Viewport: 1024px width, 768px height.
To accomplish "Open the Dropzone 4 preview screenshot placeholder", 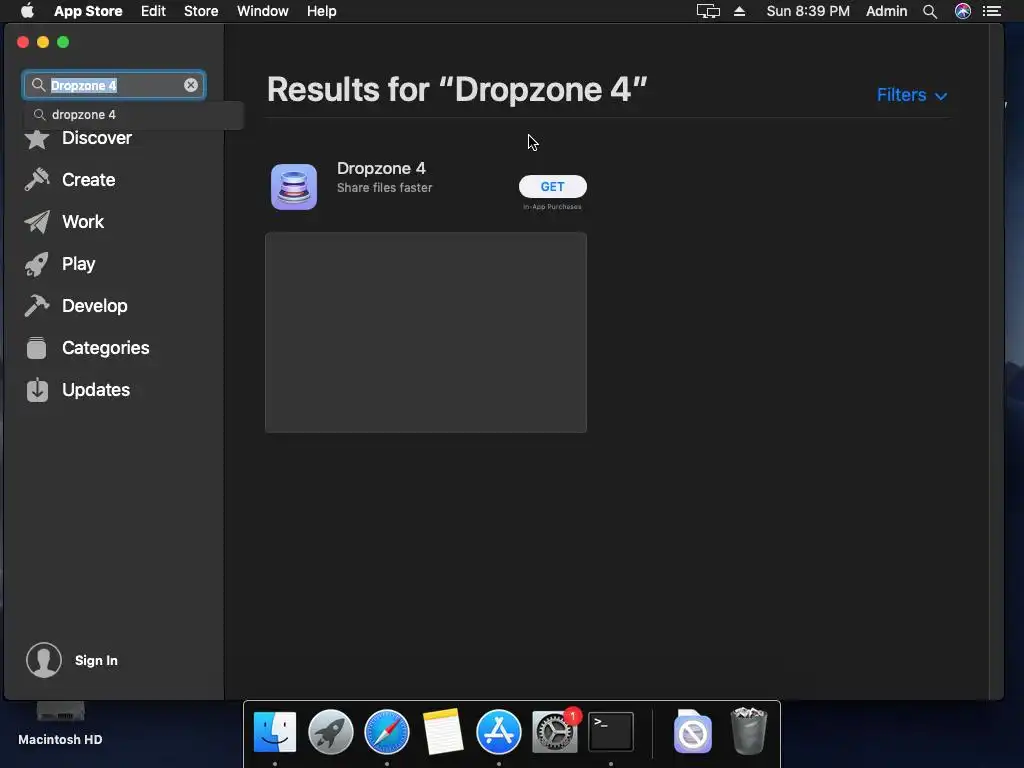I will point(426,332).
